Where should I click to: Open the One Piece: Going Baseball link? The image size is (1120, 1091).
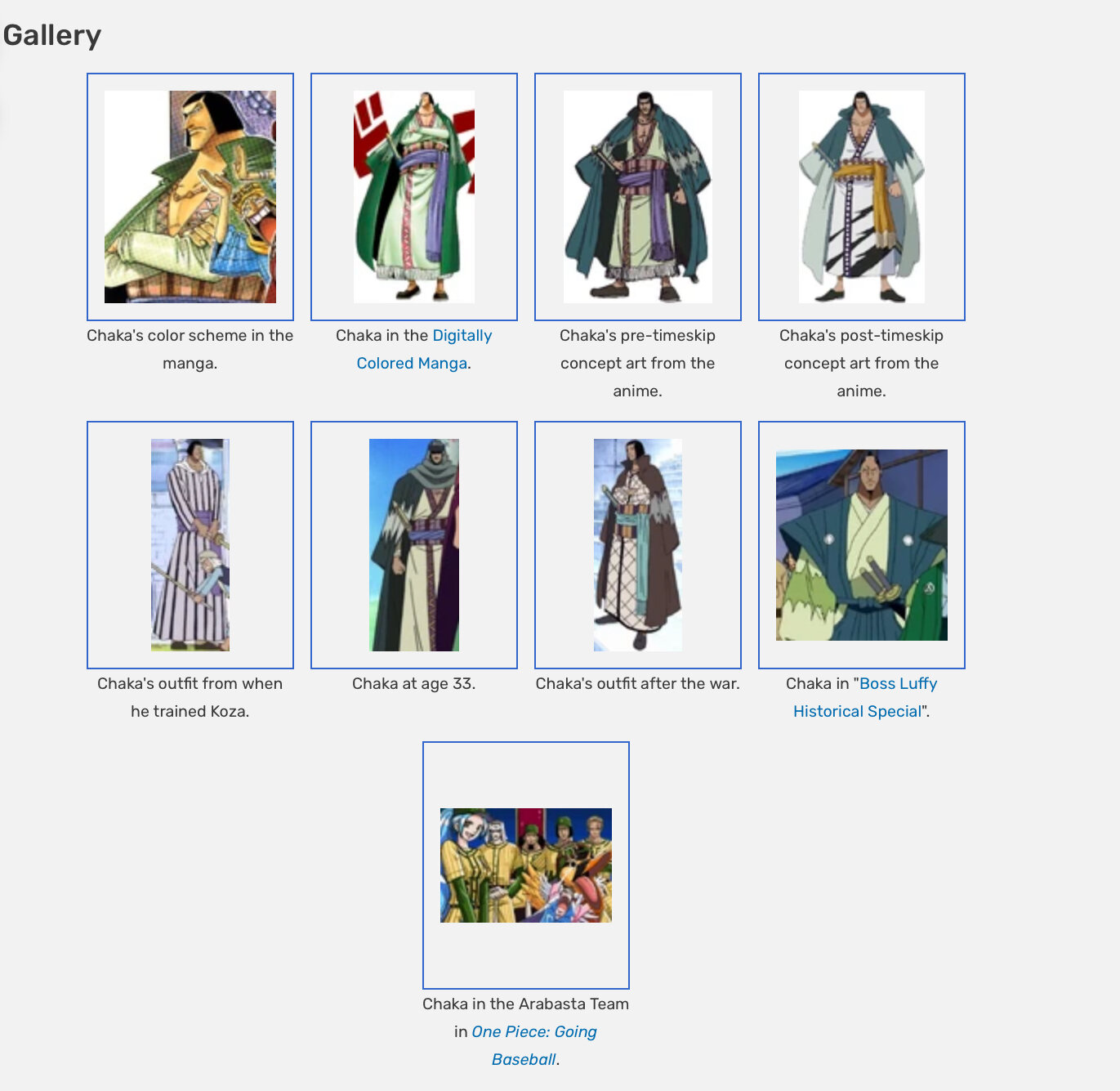click(x=534, y=1045)
